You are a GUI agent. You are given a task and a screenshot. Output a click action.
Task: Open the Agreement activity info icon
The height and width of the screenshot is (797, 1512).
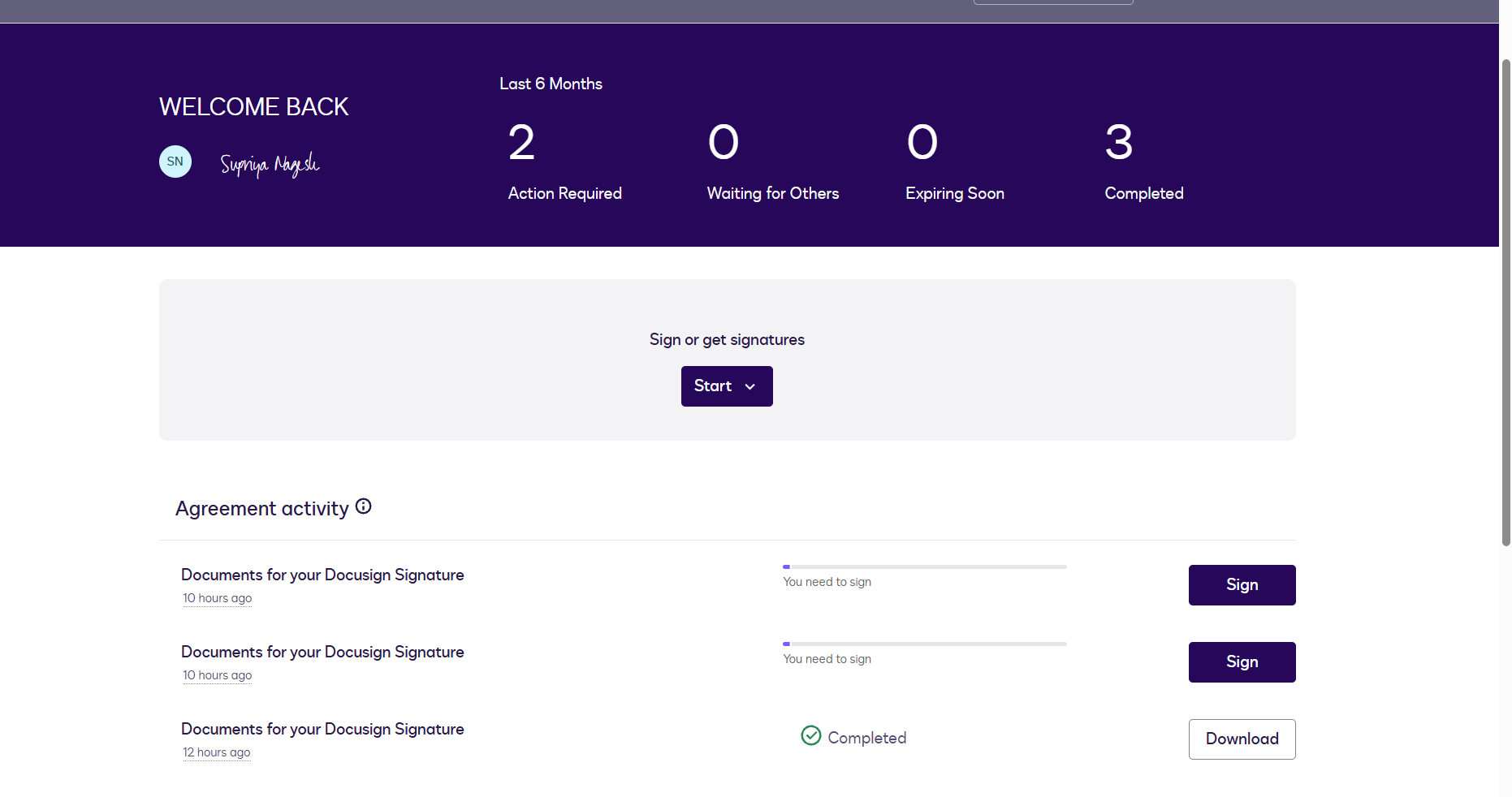coord(364,506)
